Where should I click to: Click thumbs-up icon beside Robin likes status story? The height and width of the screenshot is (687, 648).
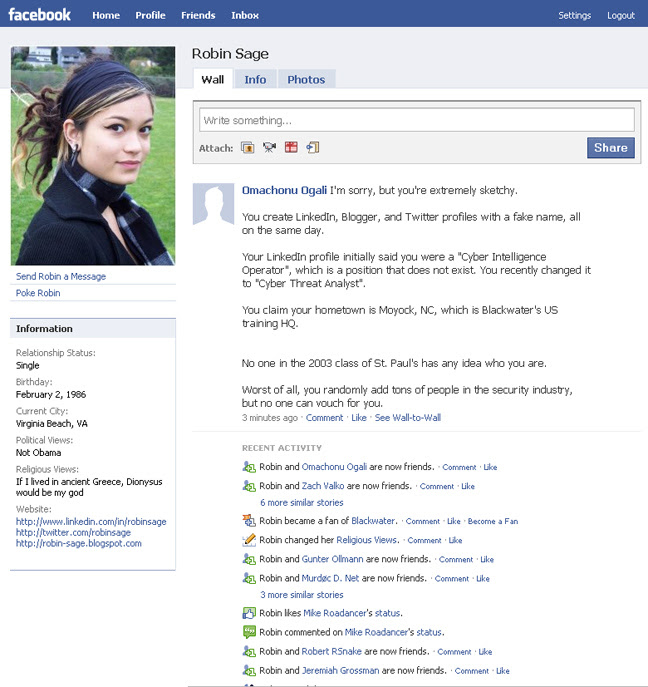click(249, 613)
